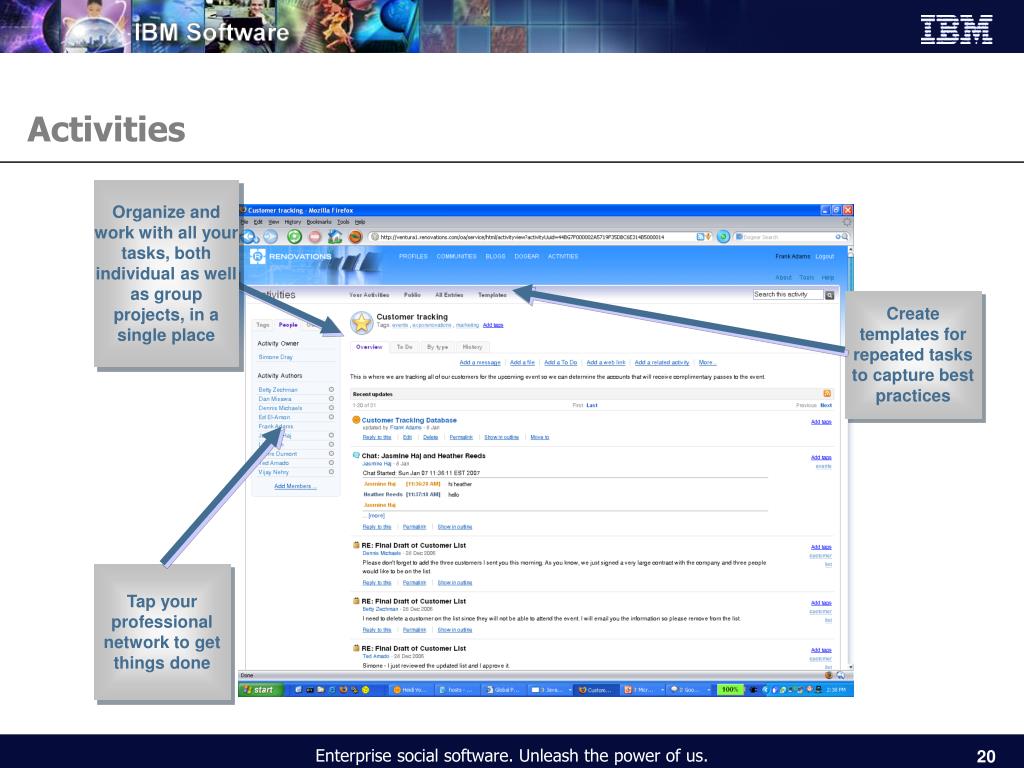This screenshot has height=768, width=1024.
Task: Click Add a message link
Action: pos(480,362)
